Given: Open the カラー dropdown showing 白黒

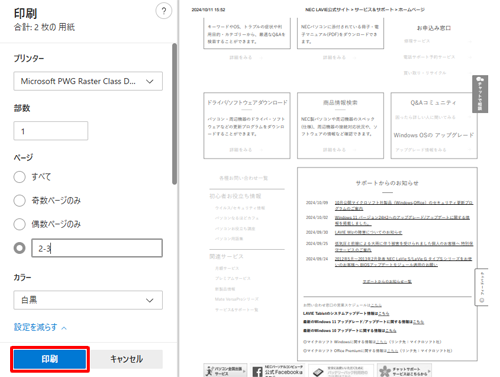Looking at the screenshot, I should (88, 300).
